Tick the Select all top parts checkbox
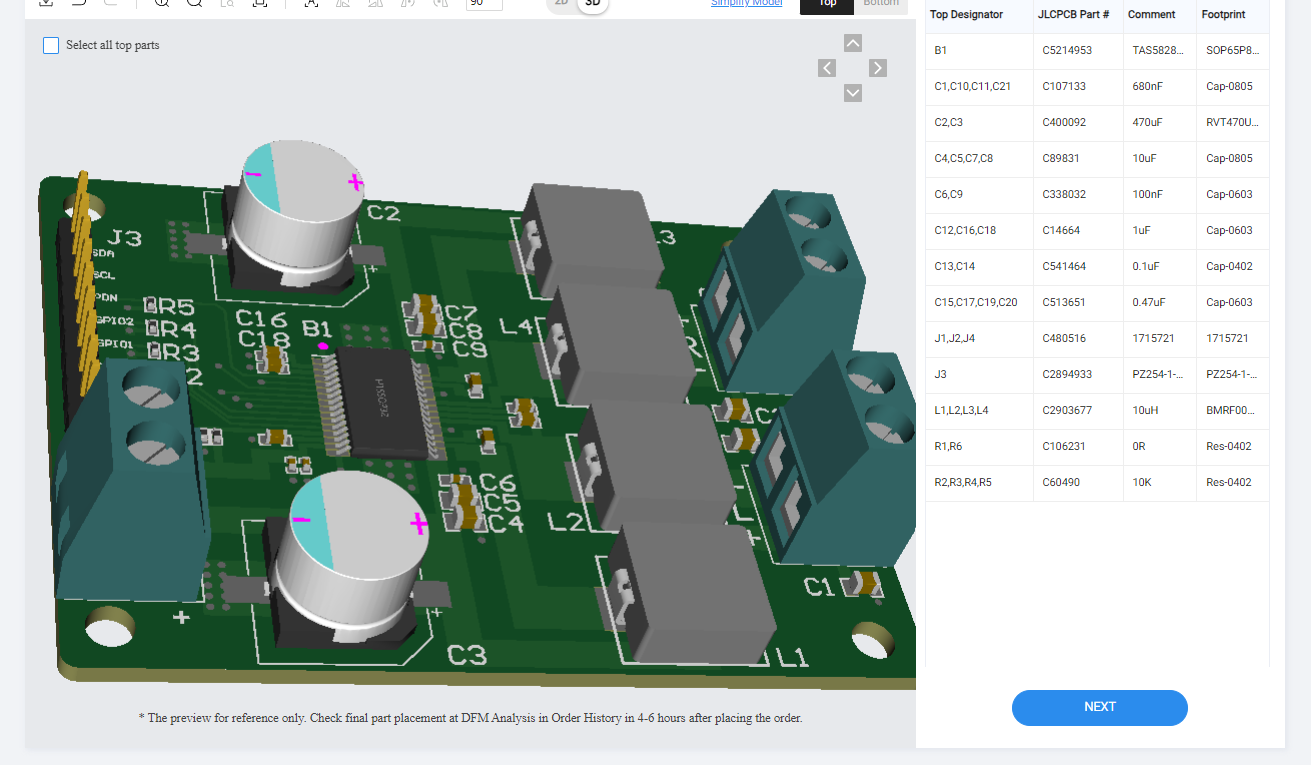1311x765 pixels. coord(51,45)
